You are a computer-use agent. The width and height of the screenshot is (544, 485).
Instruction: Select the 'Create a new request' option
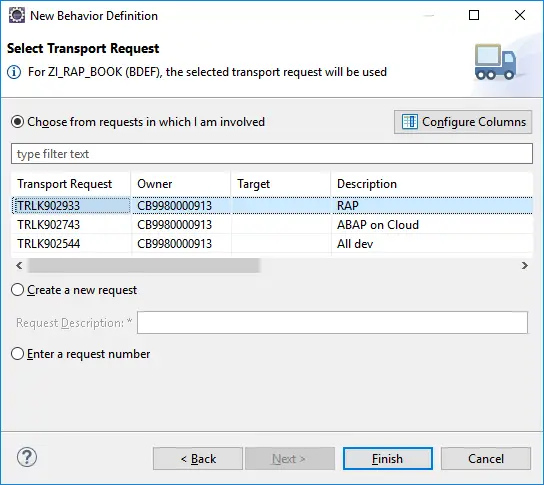tap(17, 290)
